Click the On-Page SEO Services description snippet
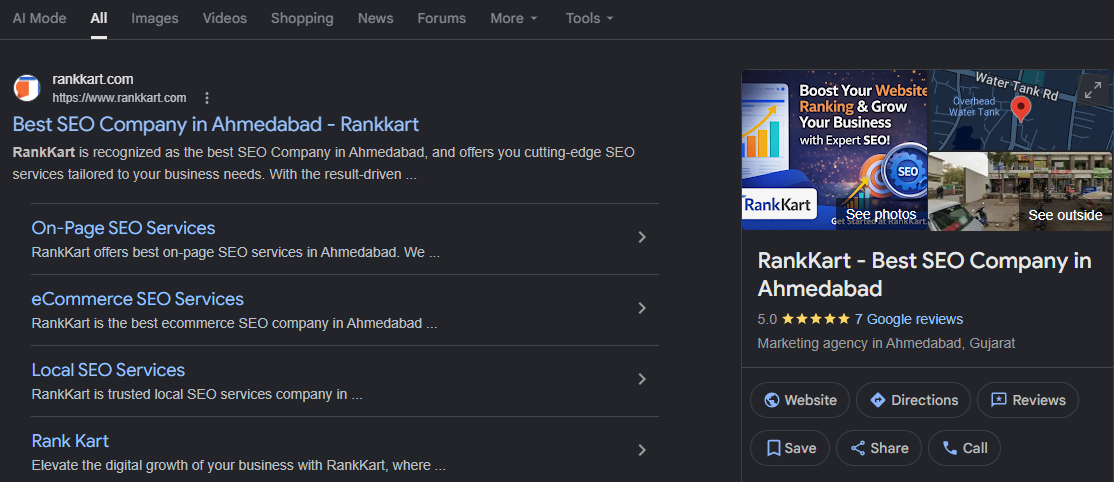1114x482 pixels. point(236,252)
